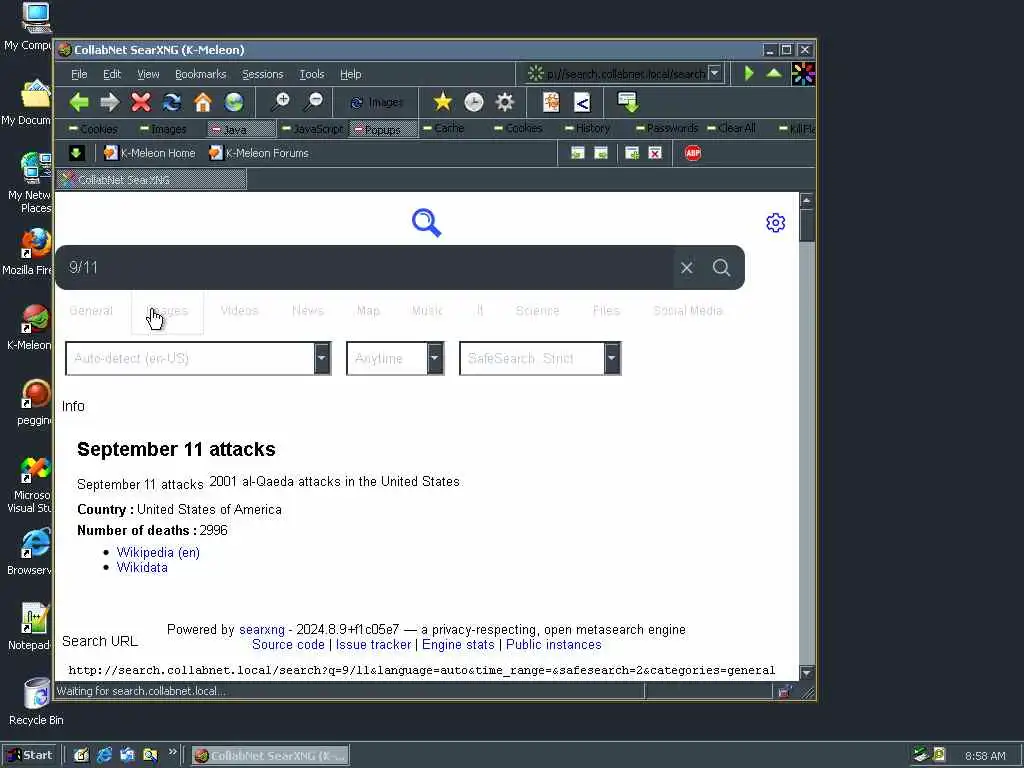Click the Recycle Bin desktop icon
The height and width of the screenshot is (768, 1024).
pyautogui.click(x=36, y=702)
